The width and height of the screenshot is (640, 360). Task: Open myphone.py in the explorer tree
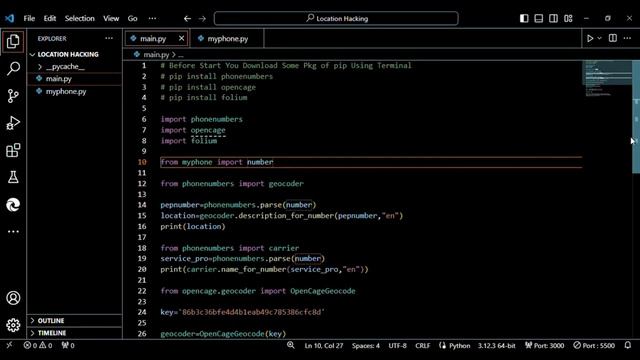pos(75,91)
